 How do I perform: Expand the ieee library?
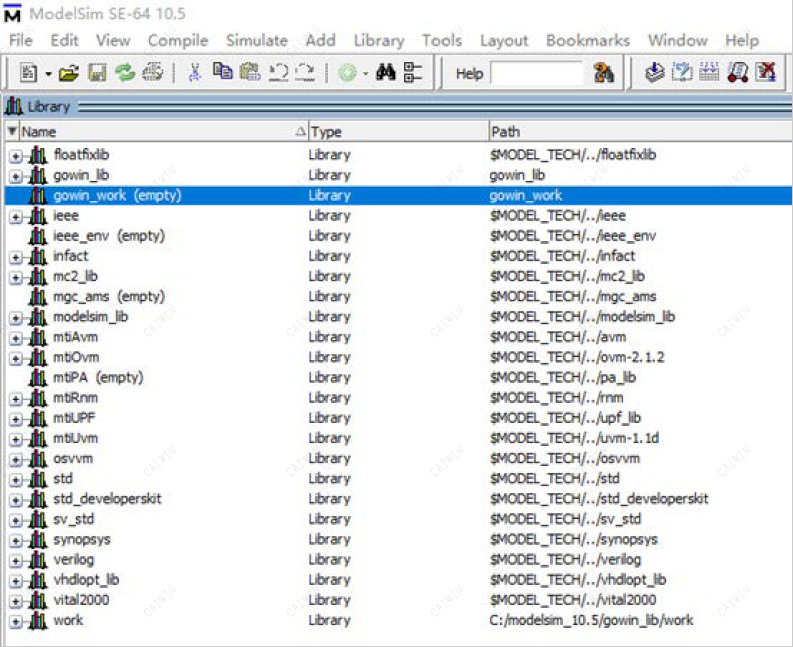16,217
